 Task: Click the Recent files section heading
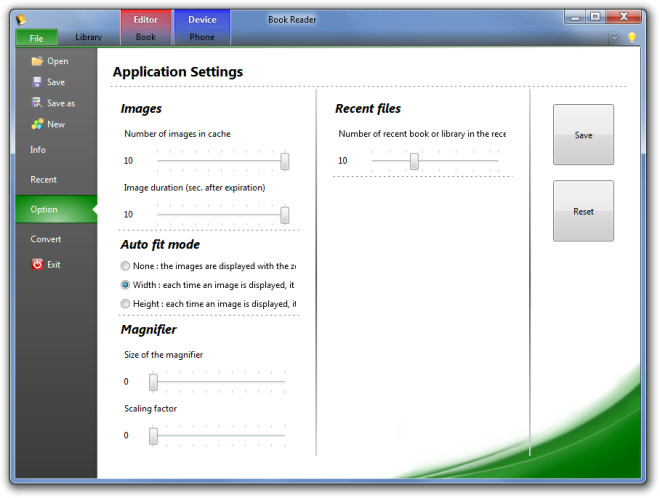[x=368, y=109]
